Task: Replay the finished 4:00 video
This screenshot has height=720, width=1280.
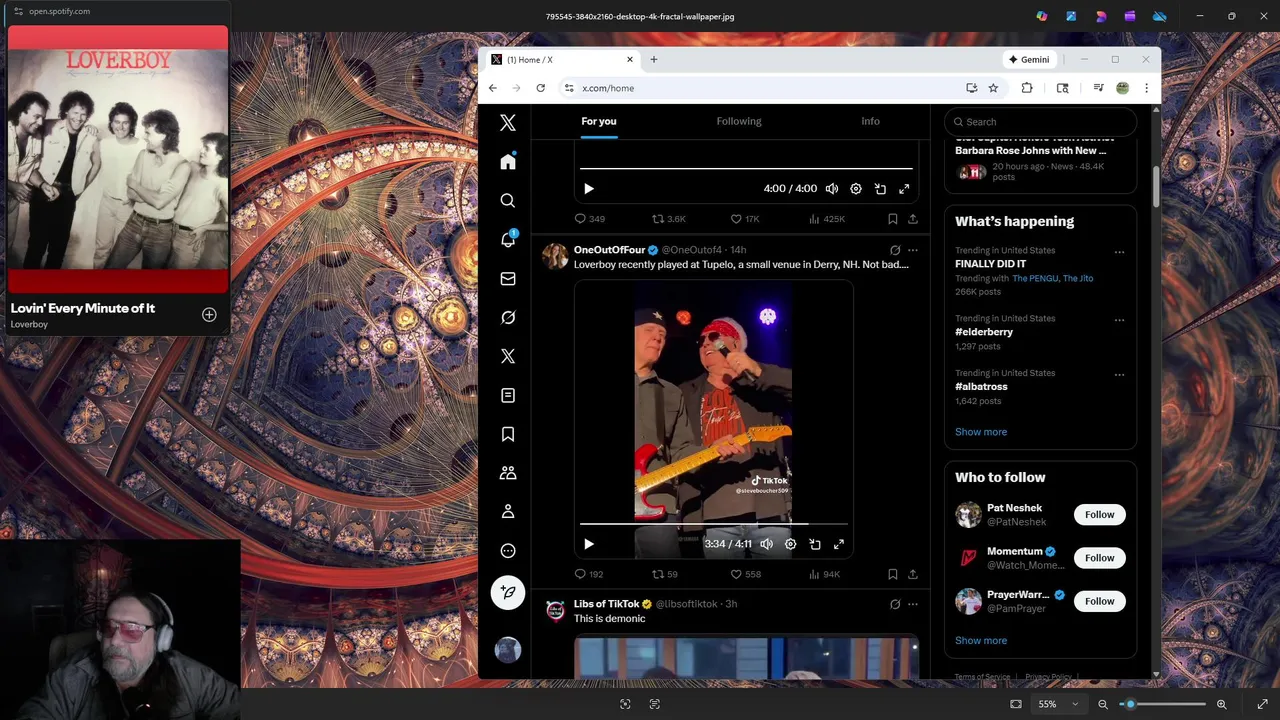Action: [589, 188]
